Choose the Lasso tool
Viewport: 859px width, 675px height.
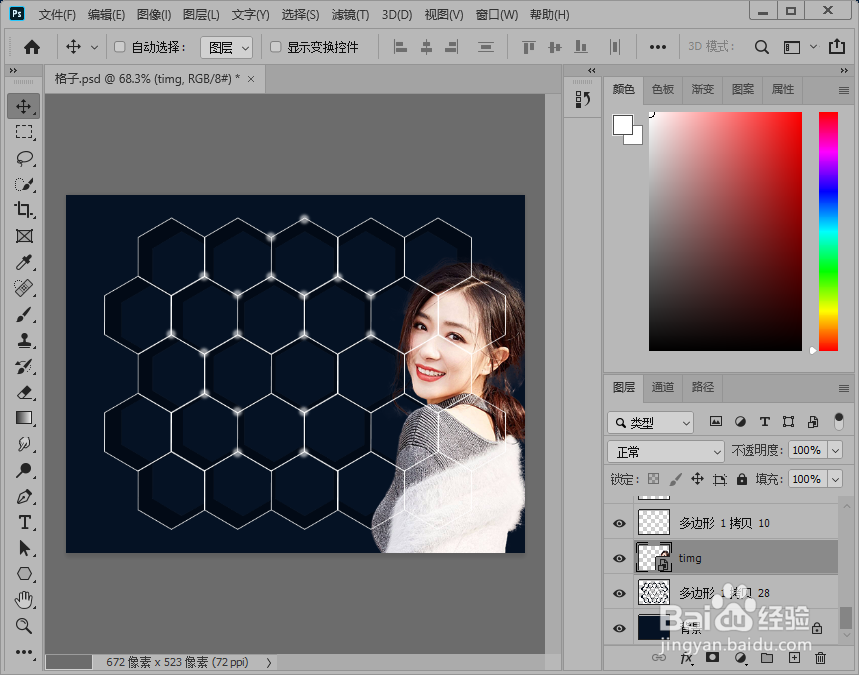tap(24, 158)
